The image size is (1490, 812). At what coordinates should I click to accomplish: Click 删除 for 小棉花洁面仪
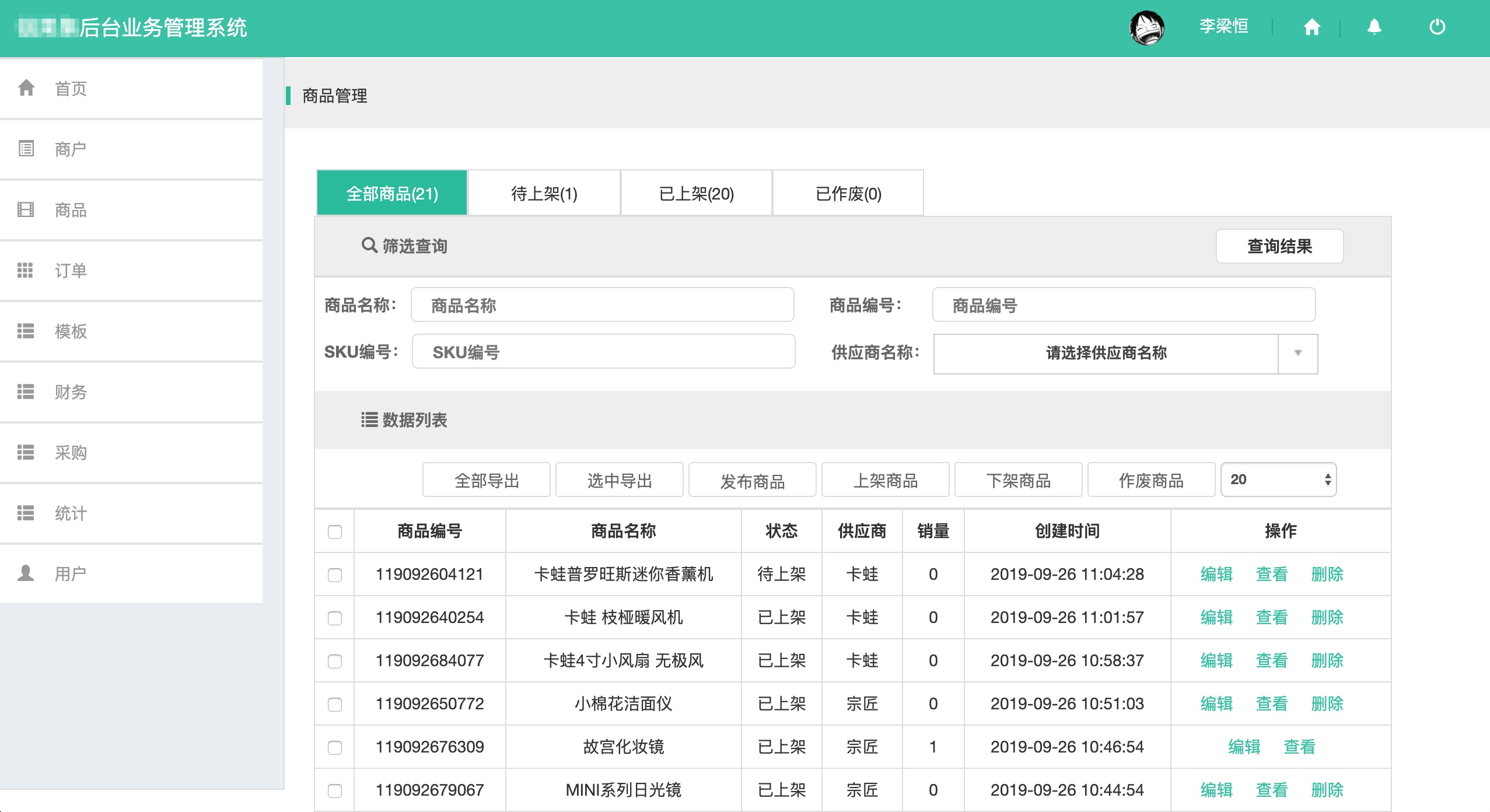(x=1327, y=703)
